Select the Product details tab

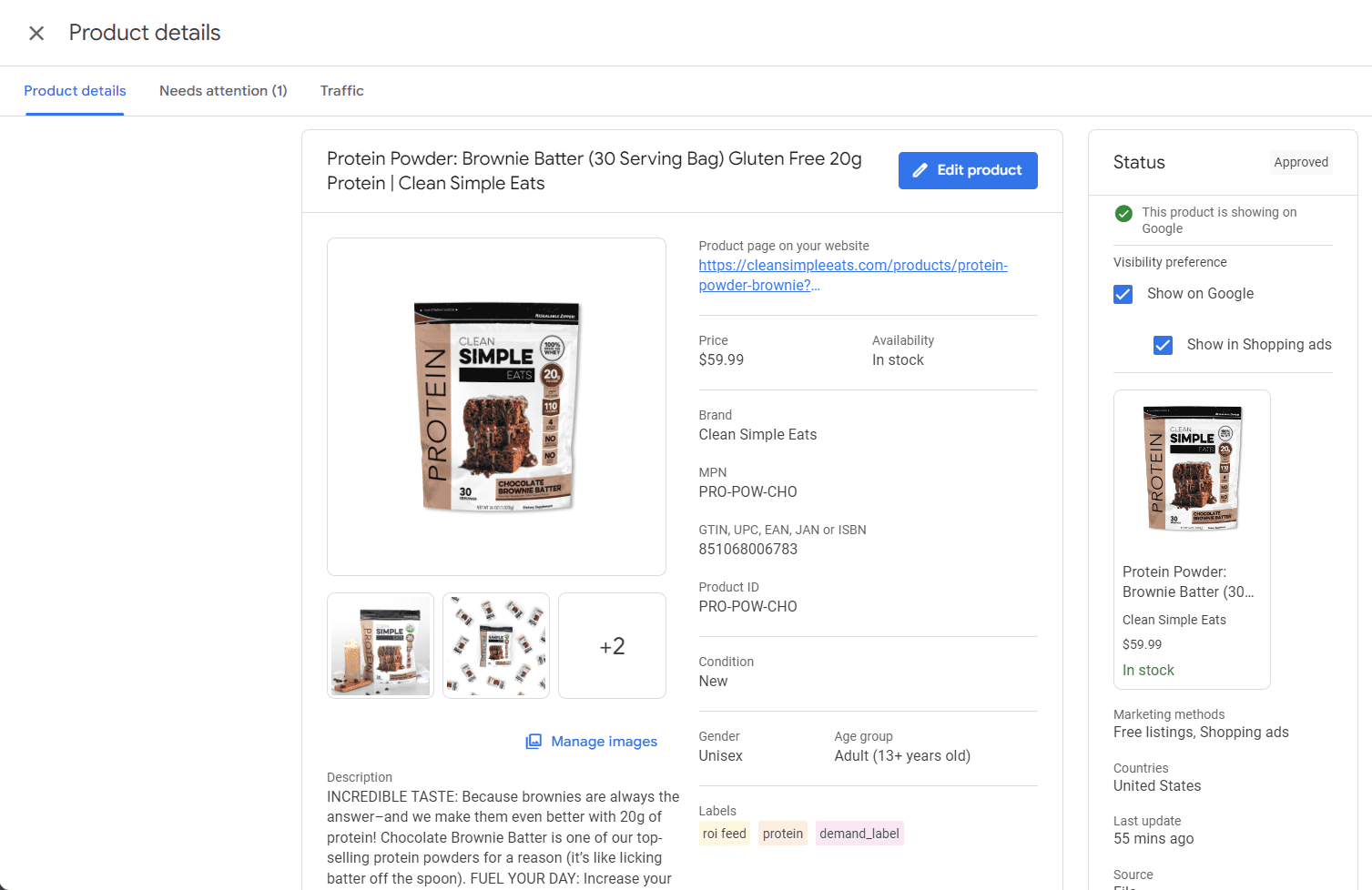[75, 91]
